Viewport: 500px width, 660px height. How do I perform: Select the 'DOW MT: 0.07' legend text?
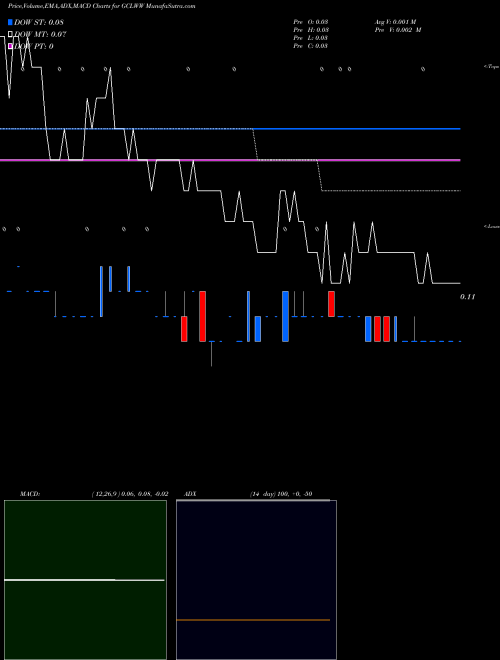(x=40, y=34)
